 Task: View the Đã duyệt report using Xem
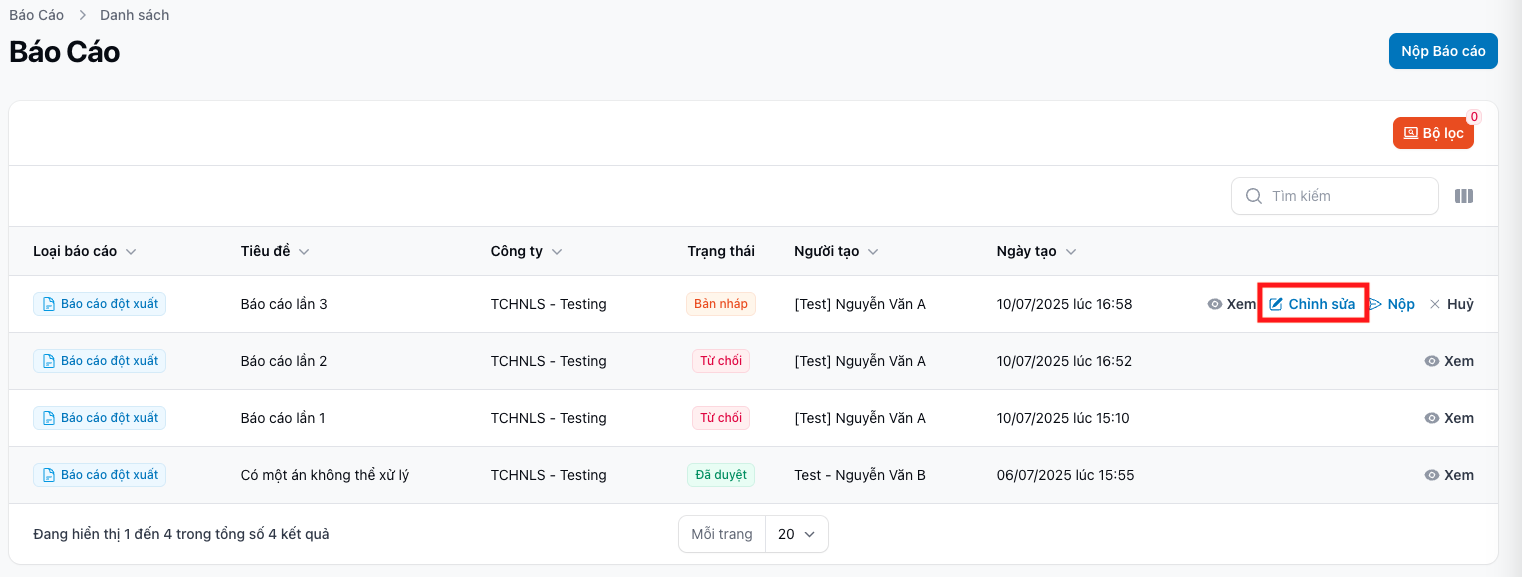point(1448,475)
